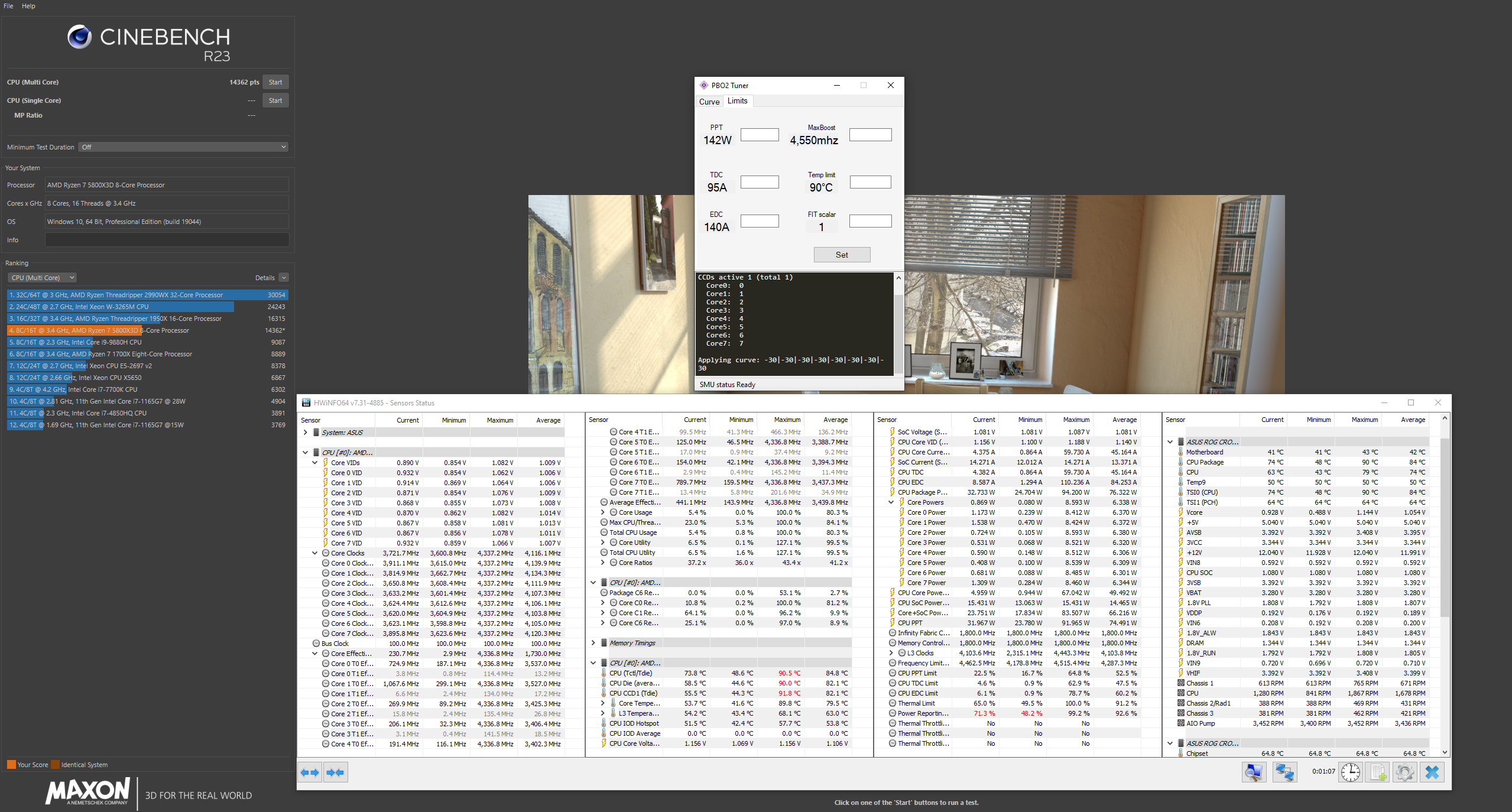Expand the Memory Timings group
This screenshot has width=1512, height=812.
click(593, 643)
